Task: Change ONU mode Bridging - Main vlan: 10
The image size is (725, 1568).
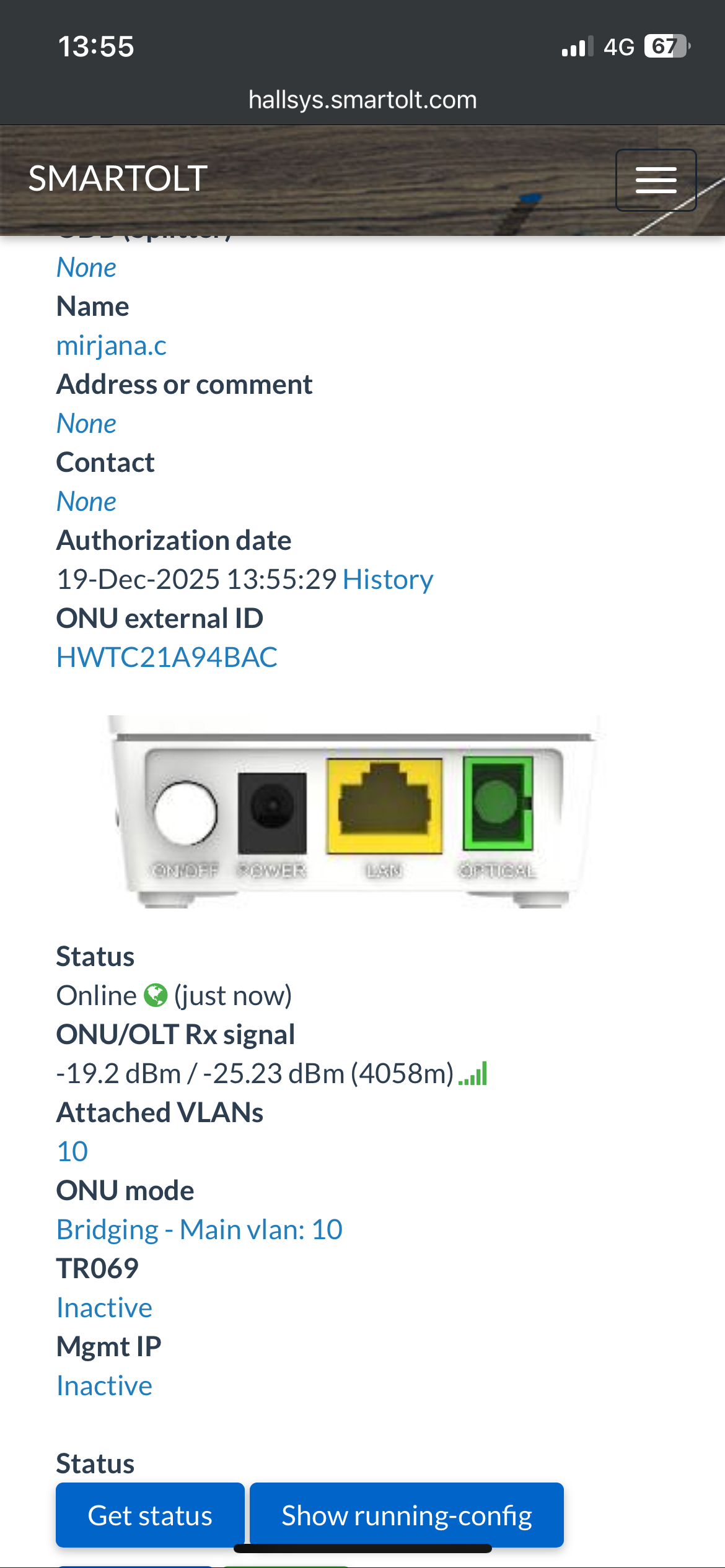Action: pos(200,1230)
